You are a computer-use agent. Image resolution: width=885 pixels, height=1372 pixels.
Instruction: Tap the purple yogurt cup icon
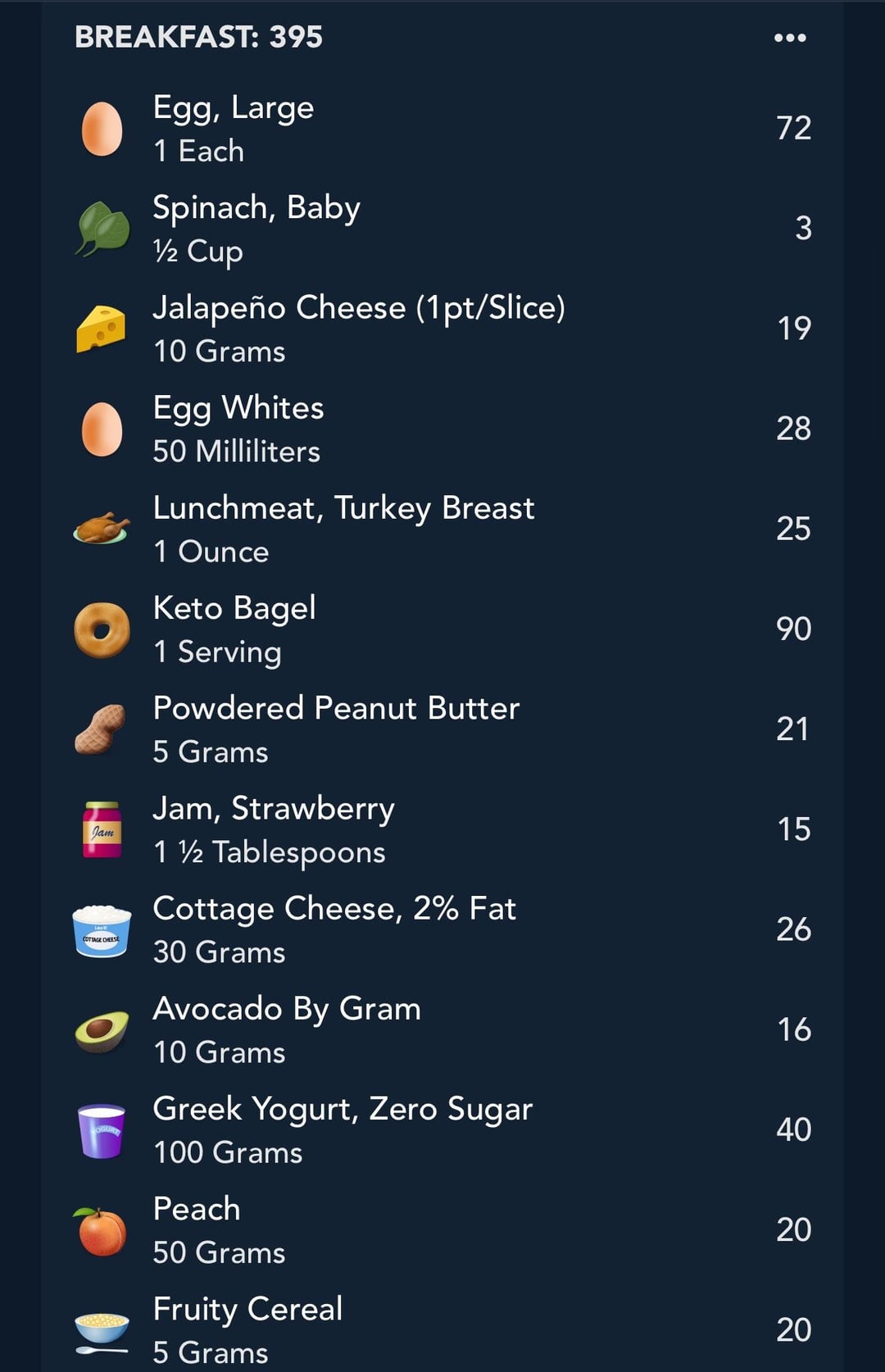102,1131
